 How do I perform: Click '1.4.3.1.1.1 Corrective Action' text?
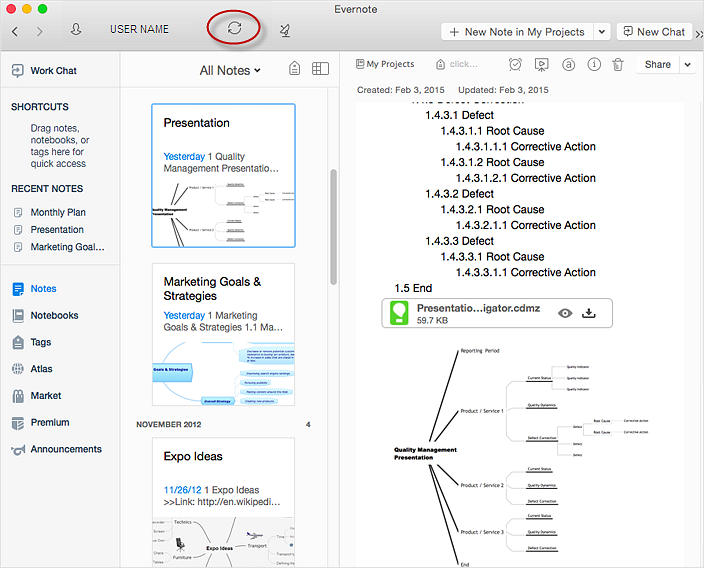tap(525, 147)
